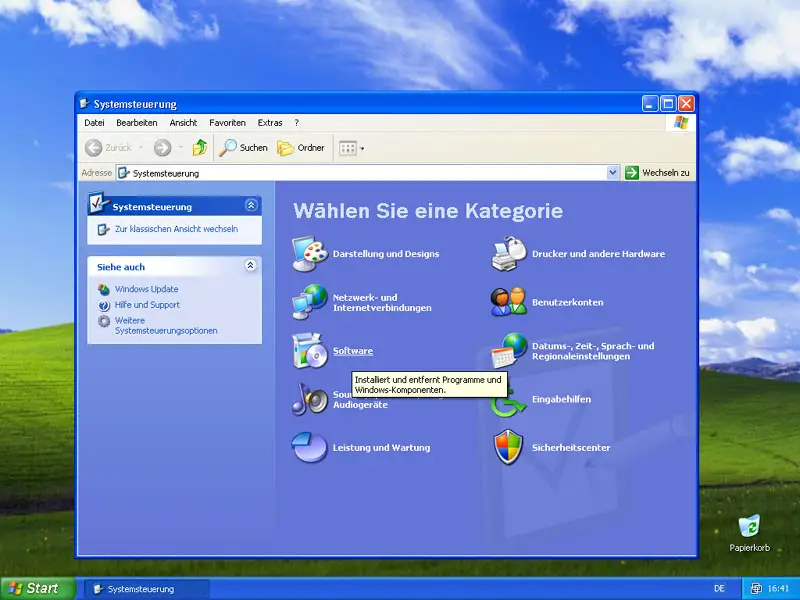Open the Datei menu
800x600 pixels.
(94, 123)
